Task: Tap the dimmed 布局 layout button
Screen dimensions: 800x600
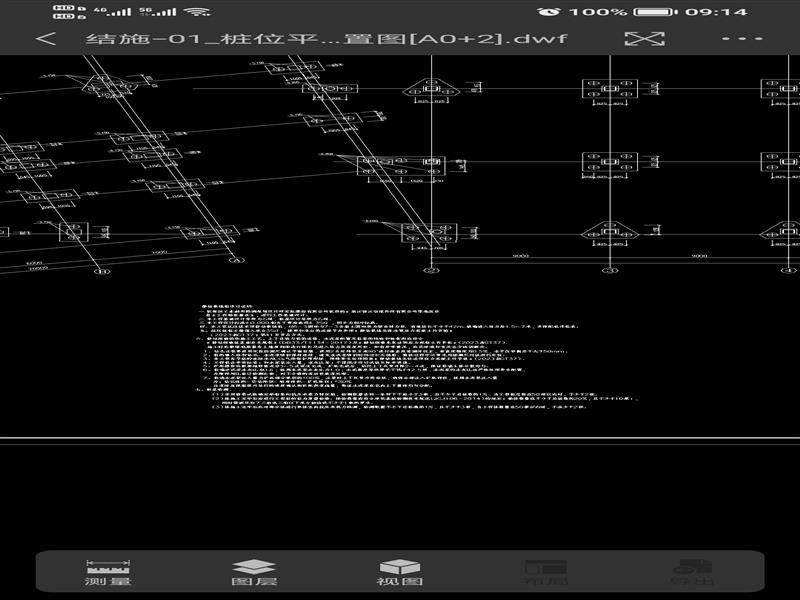Action: (545, 572)
